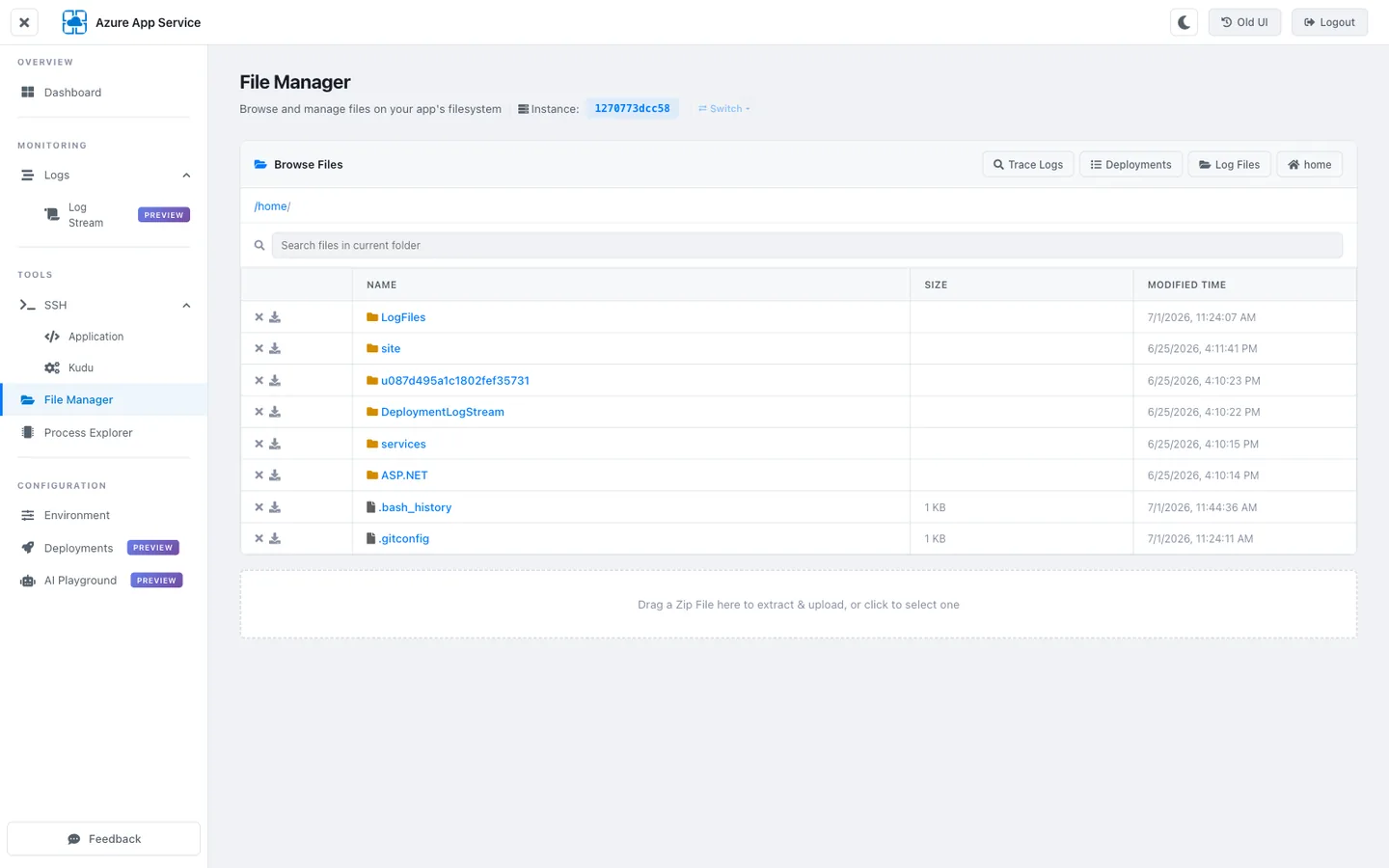Image resolution: width=1389 pixels, height=868 pixels.
Task: Download the DeploymentLogStream folder
Action: 275,412
